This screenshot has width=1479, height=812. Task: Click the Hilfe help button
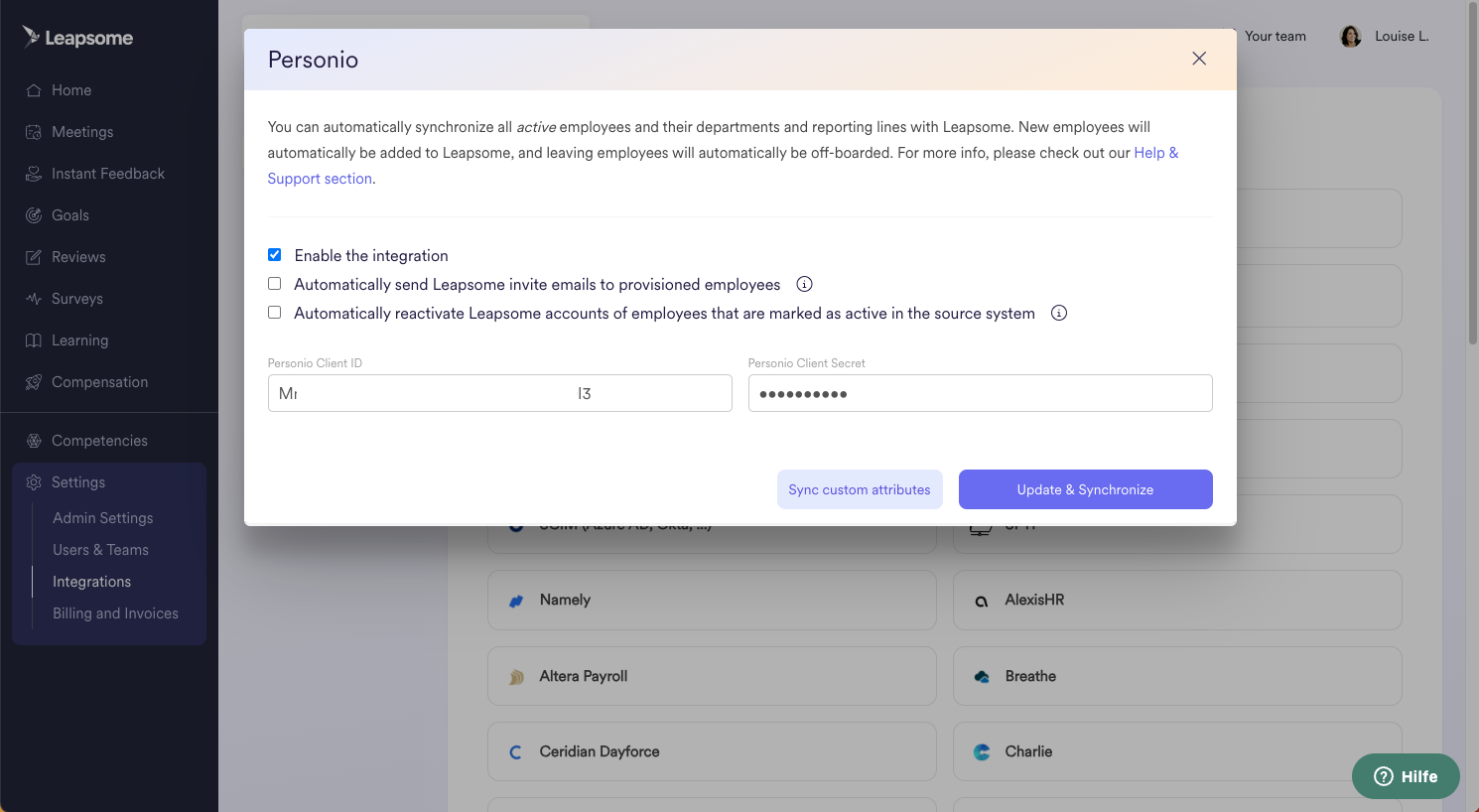(x=1406, y=776)
